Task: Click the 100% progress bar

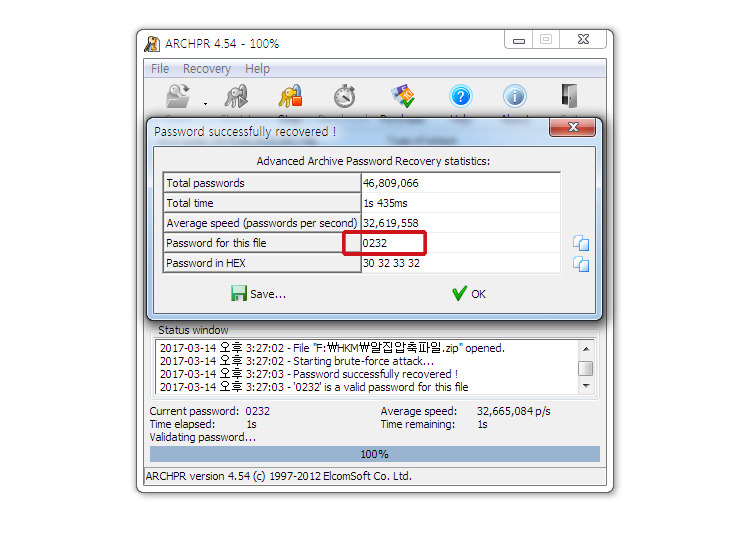Action: point(375,454)
